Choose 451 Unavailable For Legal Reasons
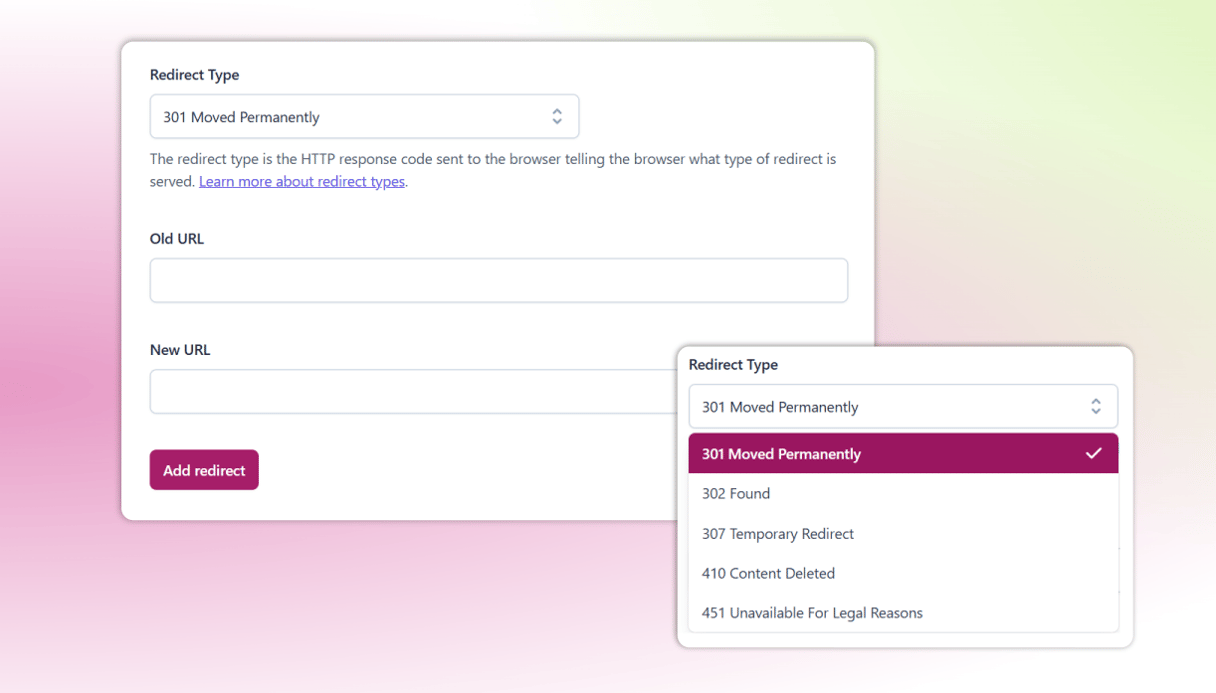 click(812, 613)
